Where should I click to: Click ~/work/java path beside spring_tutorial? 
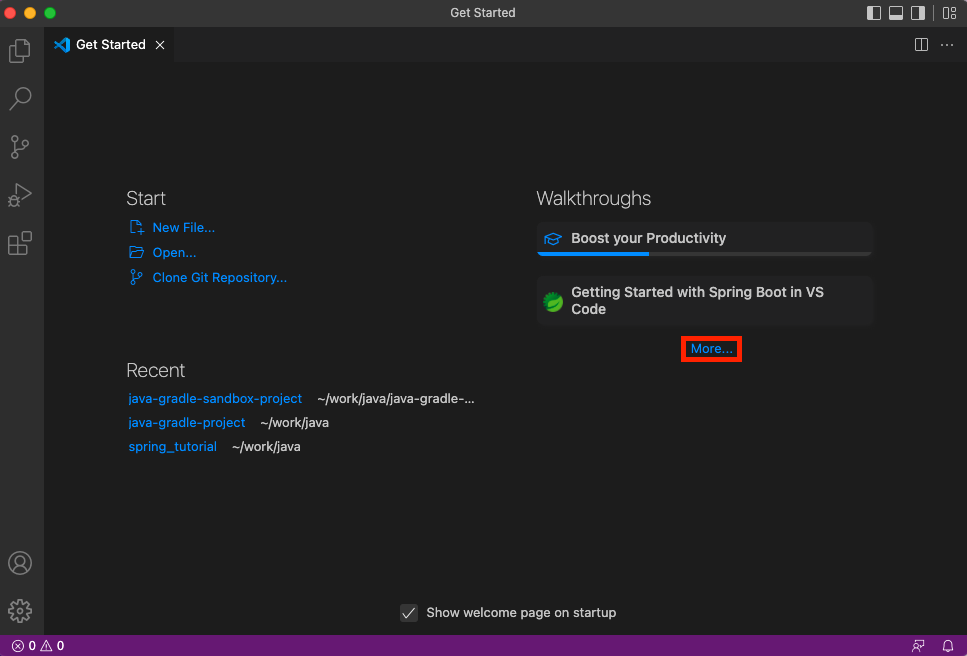point(266,446)
